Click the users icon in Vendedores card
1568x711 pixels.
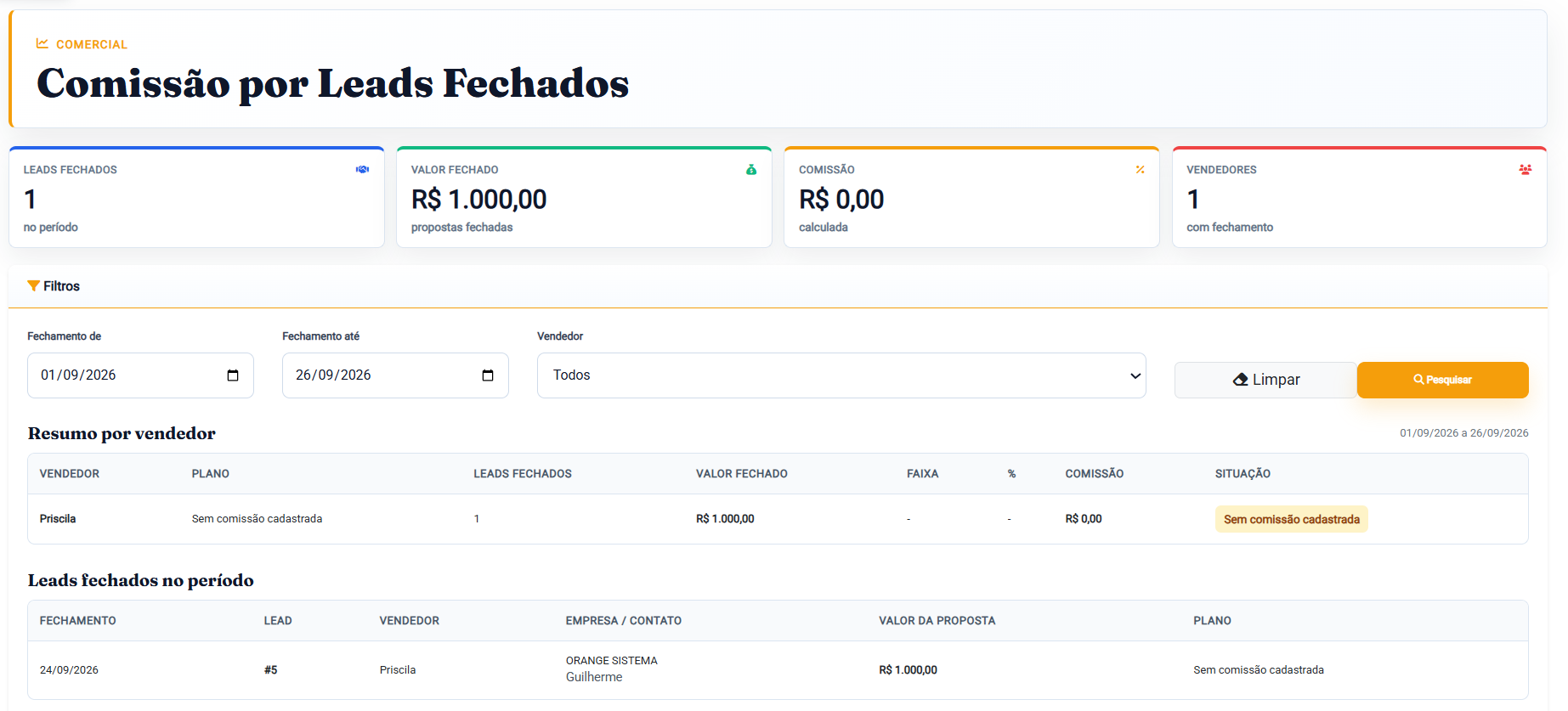(1526, 169)
